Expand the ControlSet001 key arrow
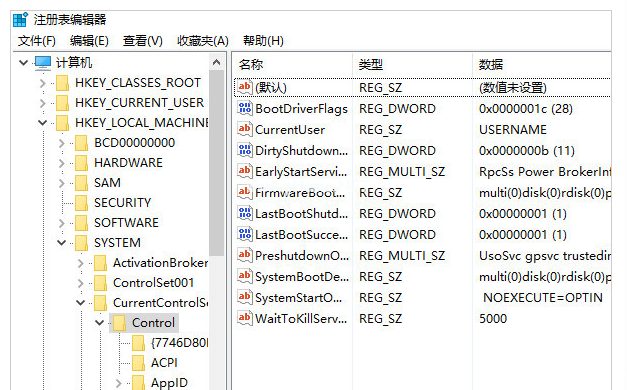This screenshot has height=390, width=627. click(x=80, y=283)
